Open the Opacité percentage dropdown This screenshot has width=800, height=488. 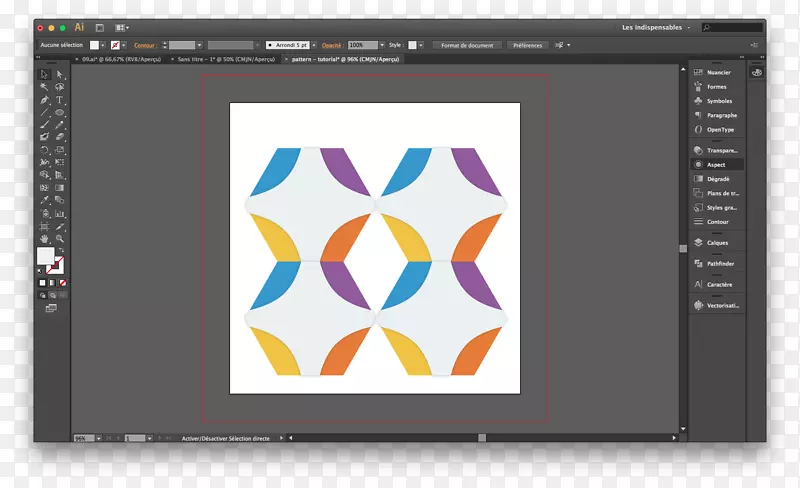coord(381,45)
